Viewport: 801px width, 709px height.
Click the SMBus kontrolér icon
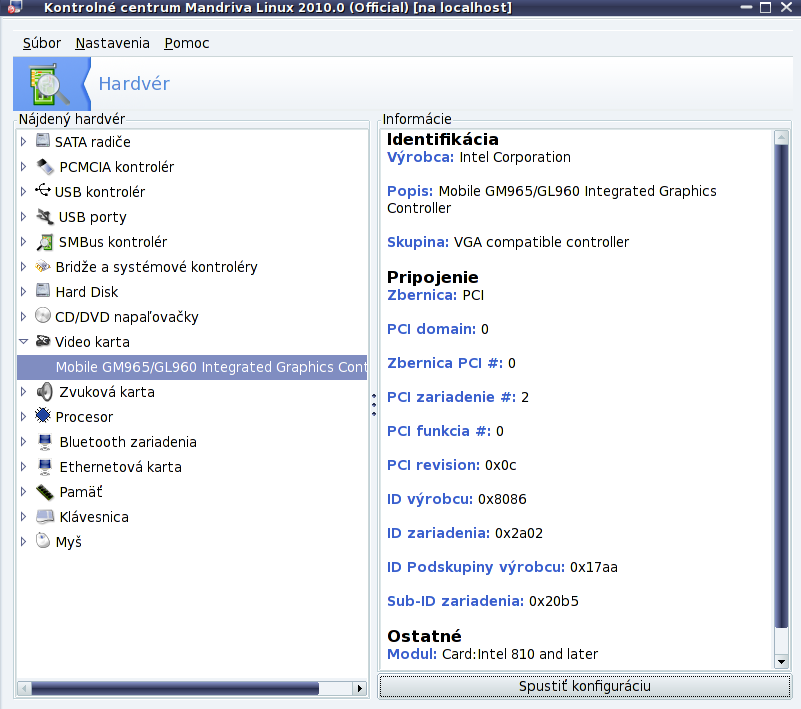coord(45,242)
